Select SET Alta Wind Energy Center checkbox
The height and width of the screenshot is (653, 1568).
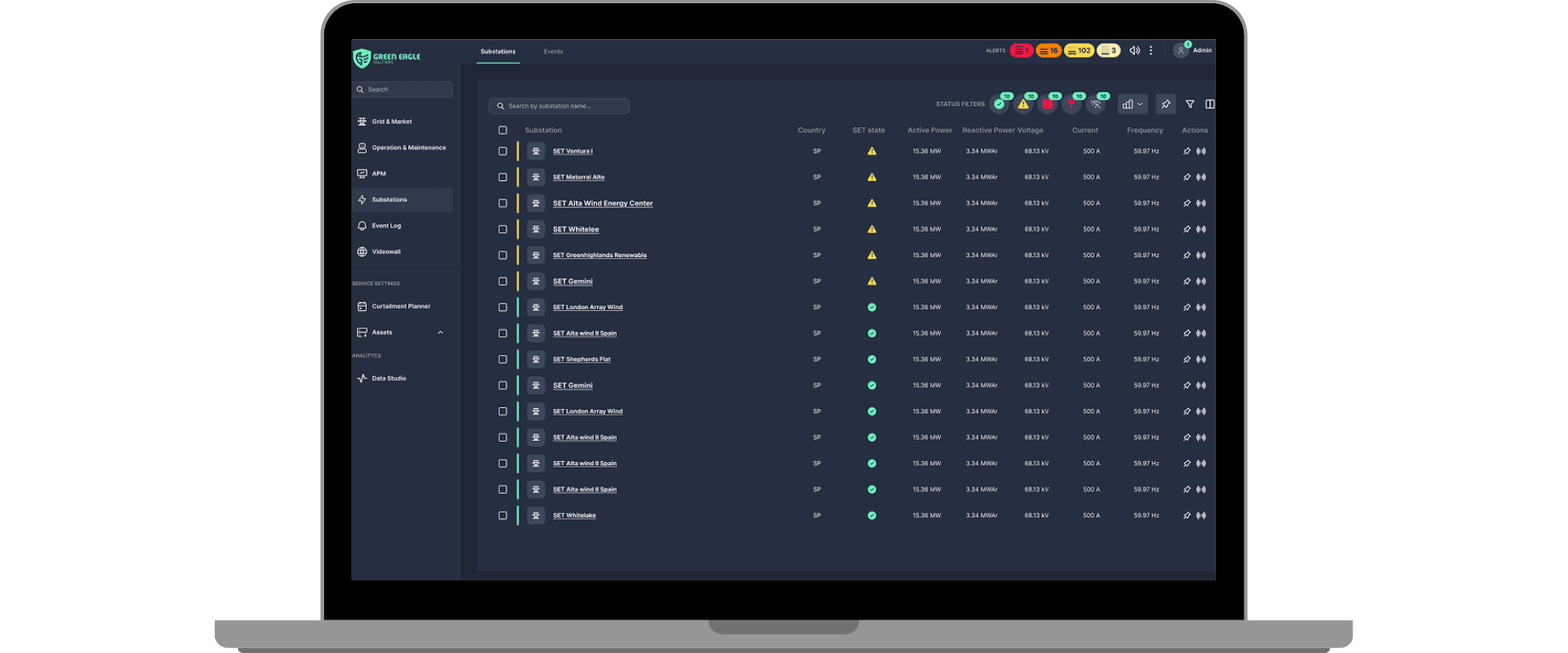pos(503,203)
